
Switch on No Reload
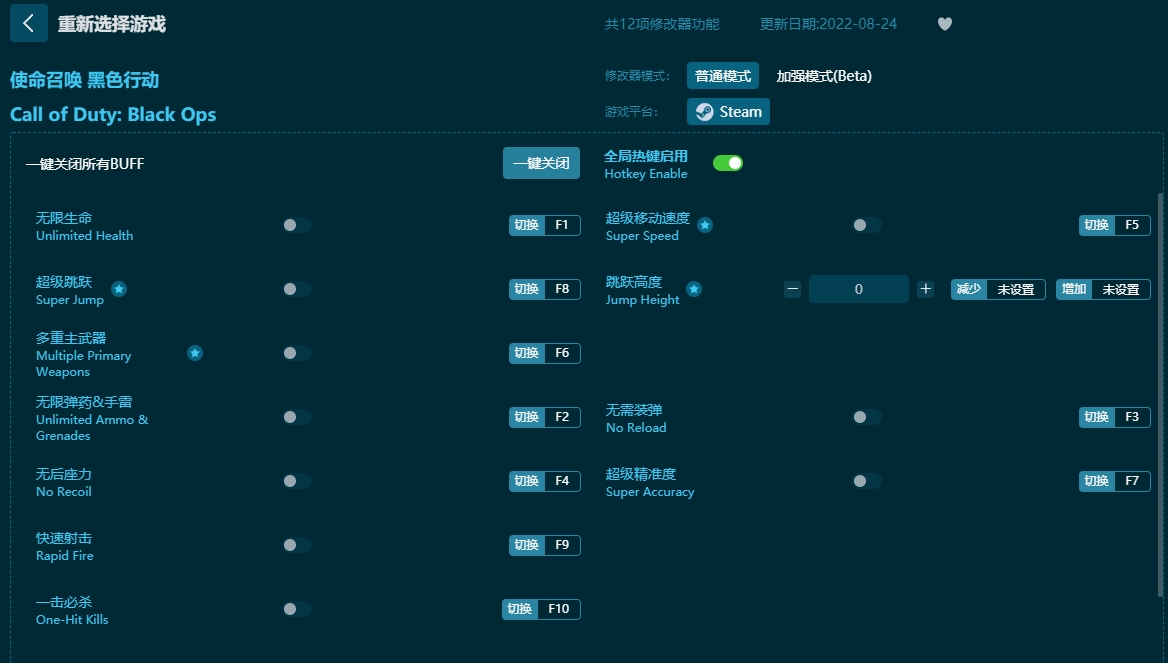867,417
